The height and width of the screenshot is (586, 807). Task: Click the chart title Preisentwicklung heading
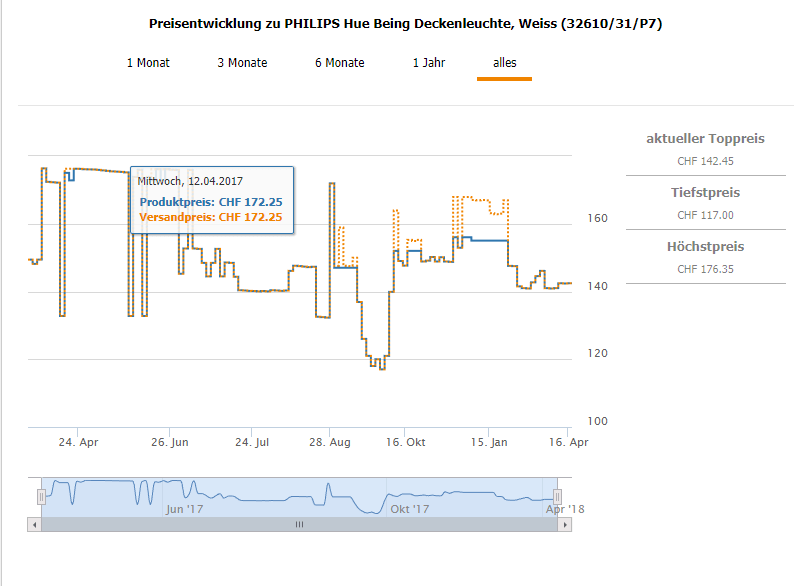point(405,23)
